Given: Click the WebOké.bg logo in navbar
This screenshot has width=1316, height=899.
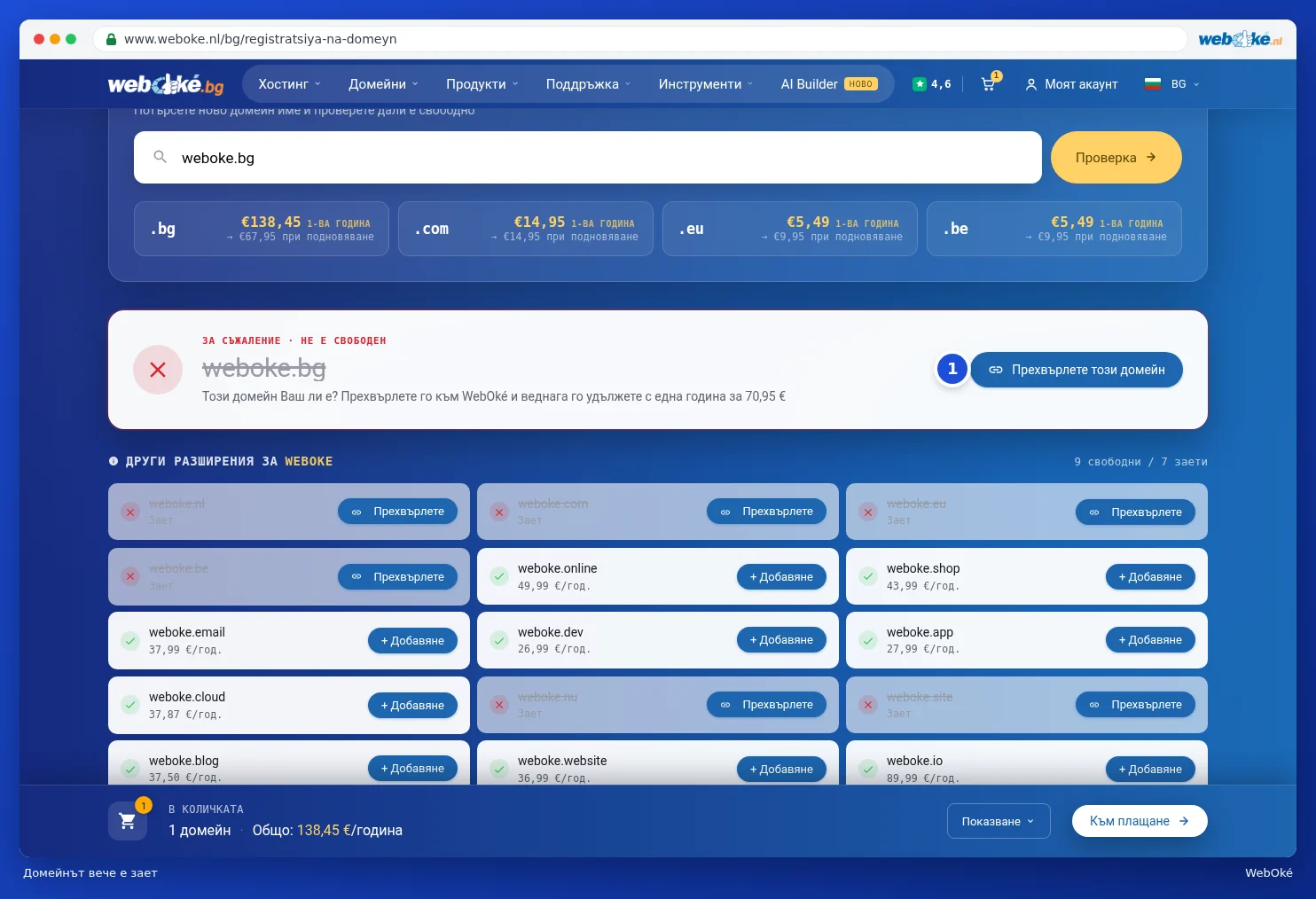Looking at the screenshot, I should pyautogui.click(x=166, y=84).
